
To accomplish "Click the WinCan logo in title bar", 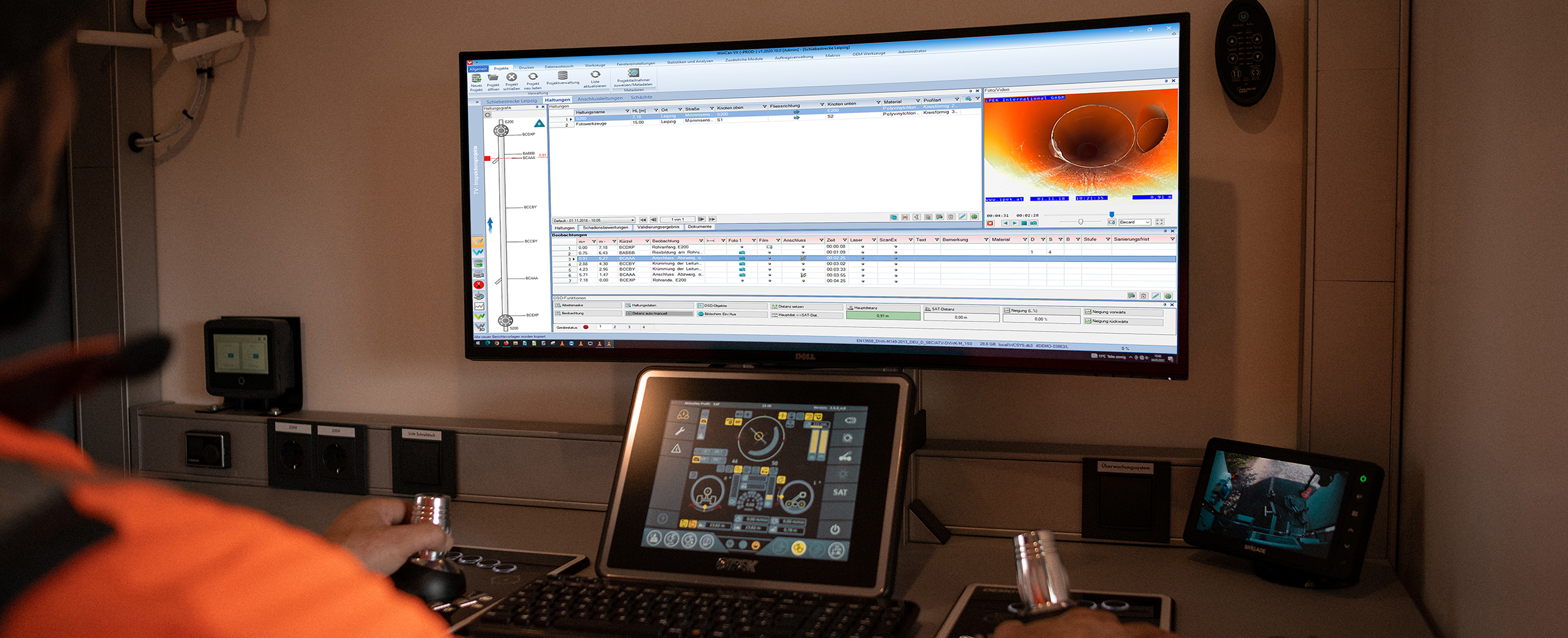I will tap(470, 62).
